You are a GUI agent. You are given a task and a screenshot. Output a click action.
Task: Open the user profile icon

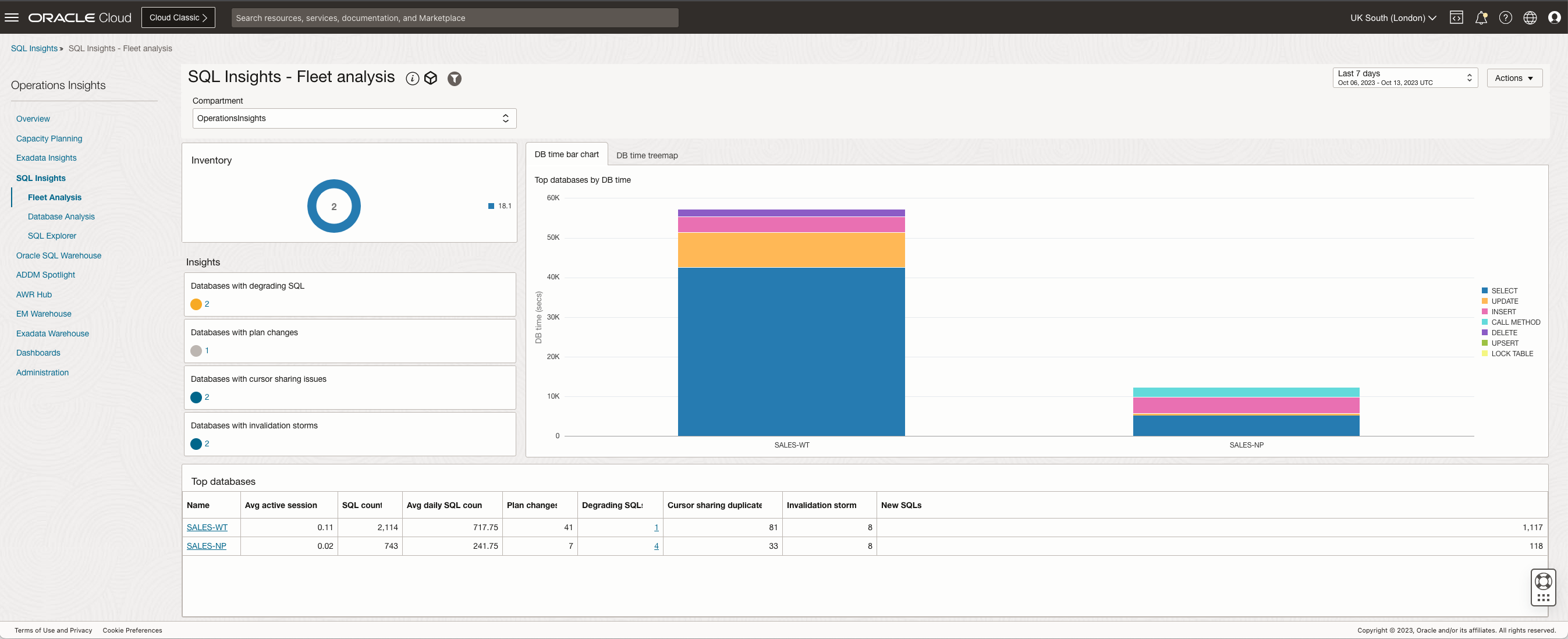[x=1554, y=17]
